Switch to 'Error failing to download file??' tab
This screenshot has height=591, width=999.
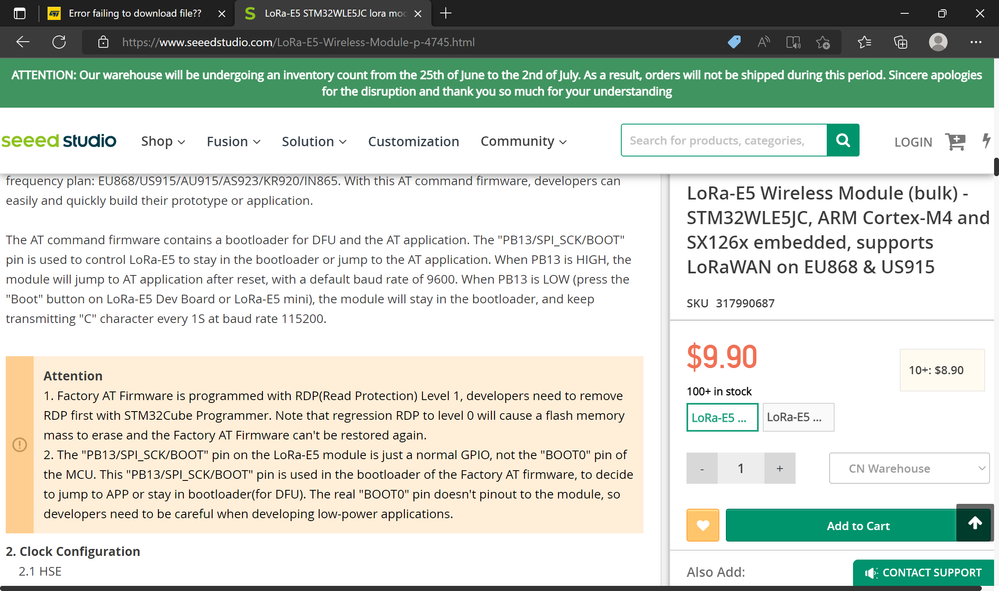(x=134, y=13)
